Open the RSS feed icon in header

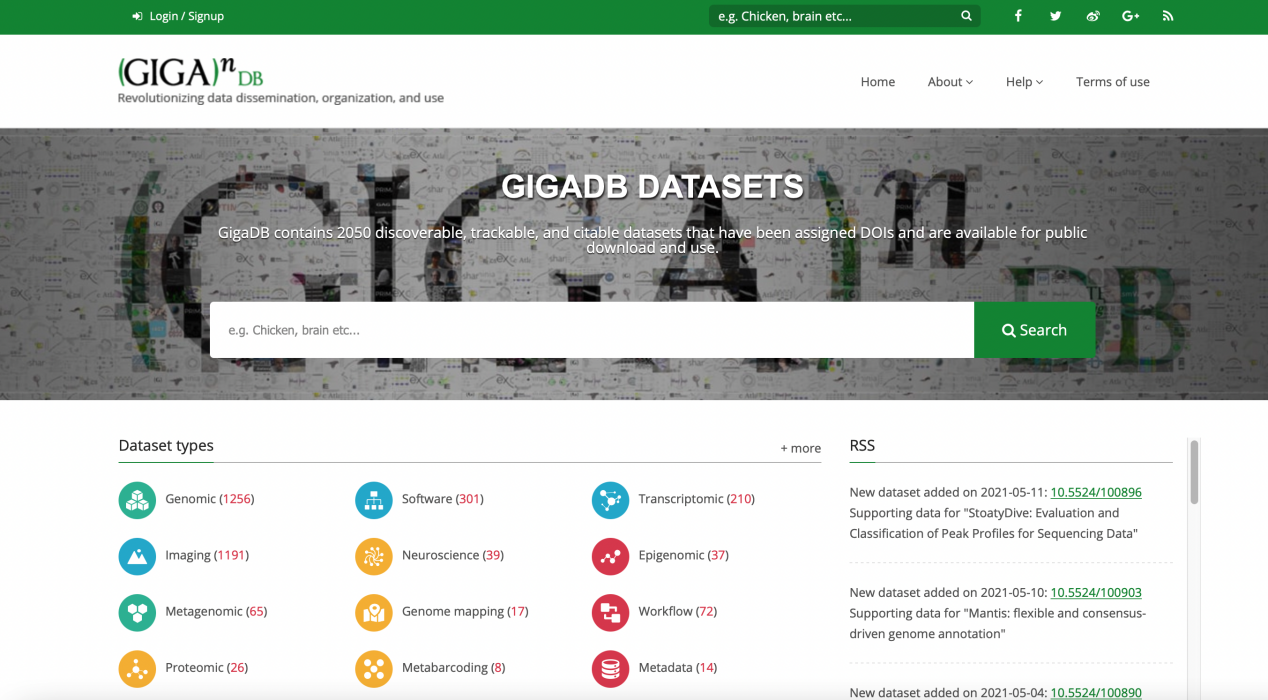1167,16
